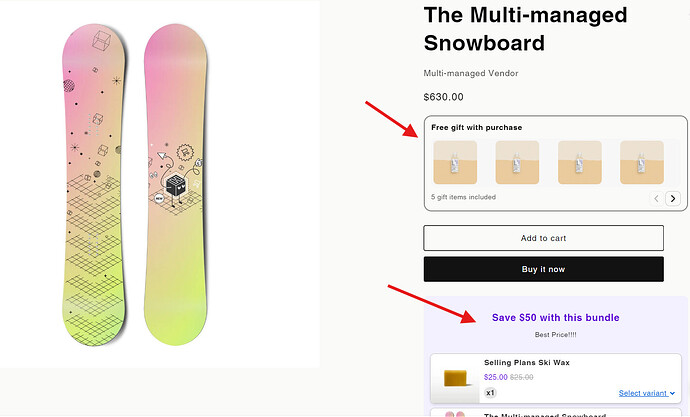Click the Buy it now button

tap(543, 269)
